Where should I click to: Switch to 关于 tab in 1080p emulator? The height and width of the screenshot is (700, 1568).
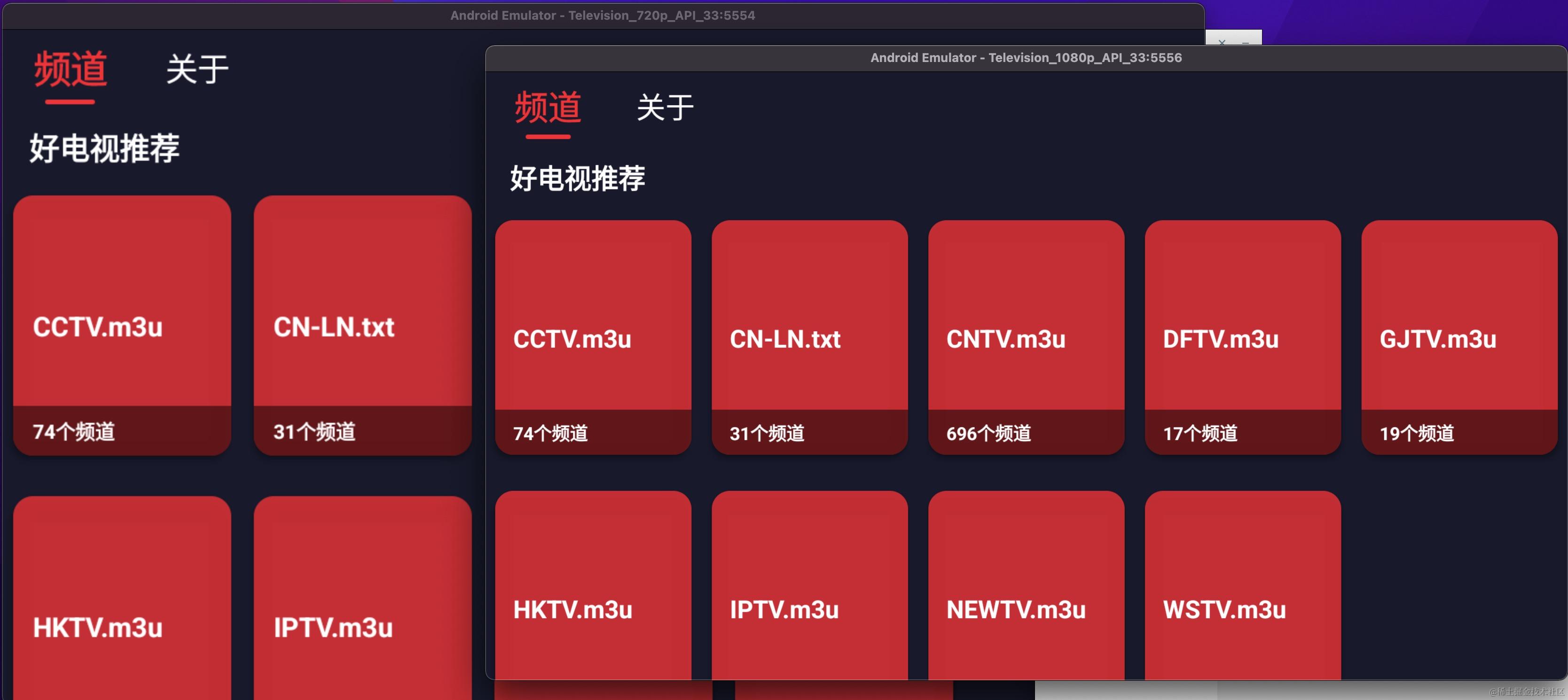[665, 108]
